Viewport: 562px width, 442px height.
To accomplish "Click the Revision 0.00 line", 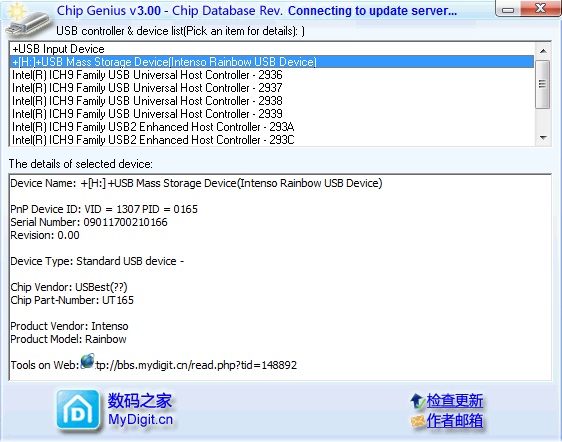I will pos(45,236).
